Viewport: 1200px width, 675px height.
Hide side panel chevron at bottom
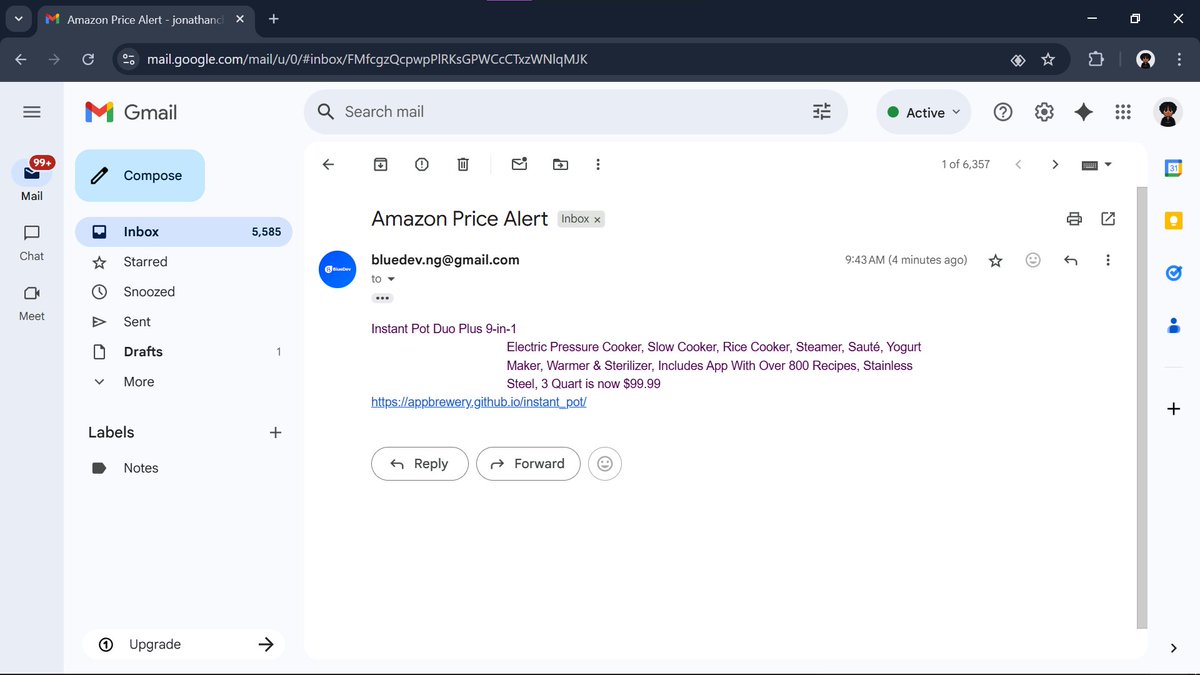pyautogui.click(x=1174, y=648)
